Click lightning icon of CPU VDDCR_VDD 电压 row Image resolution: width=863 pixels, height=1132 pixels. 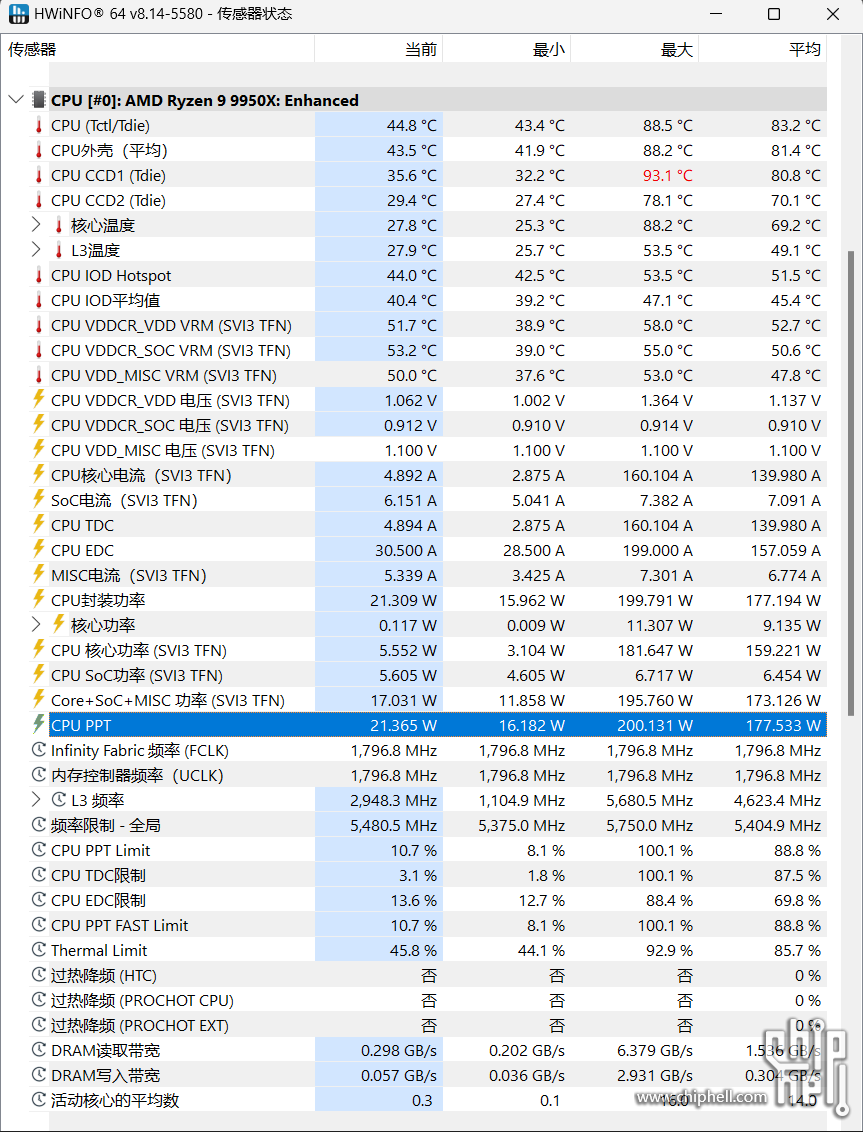click(x=39, y=400)
